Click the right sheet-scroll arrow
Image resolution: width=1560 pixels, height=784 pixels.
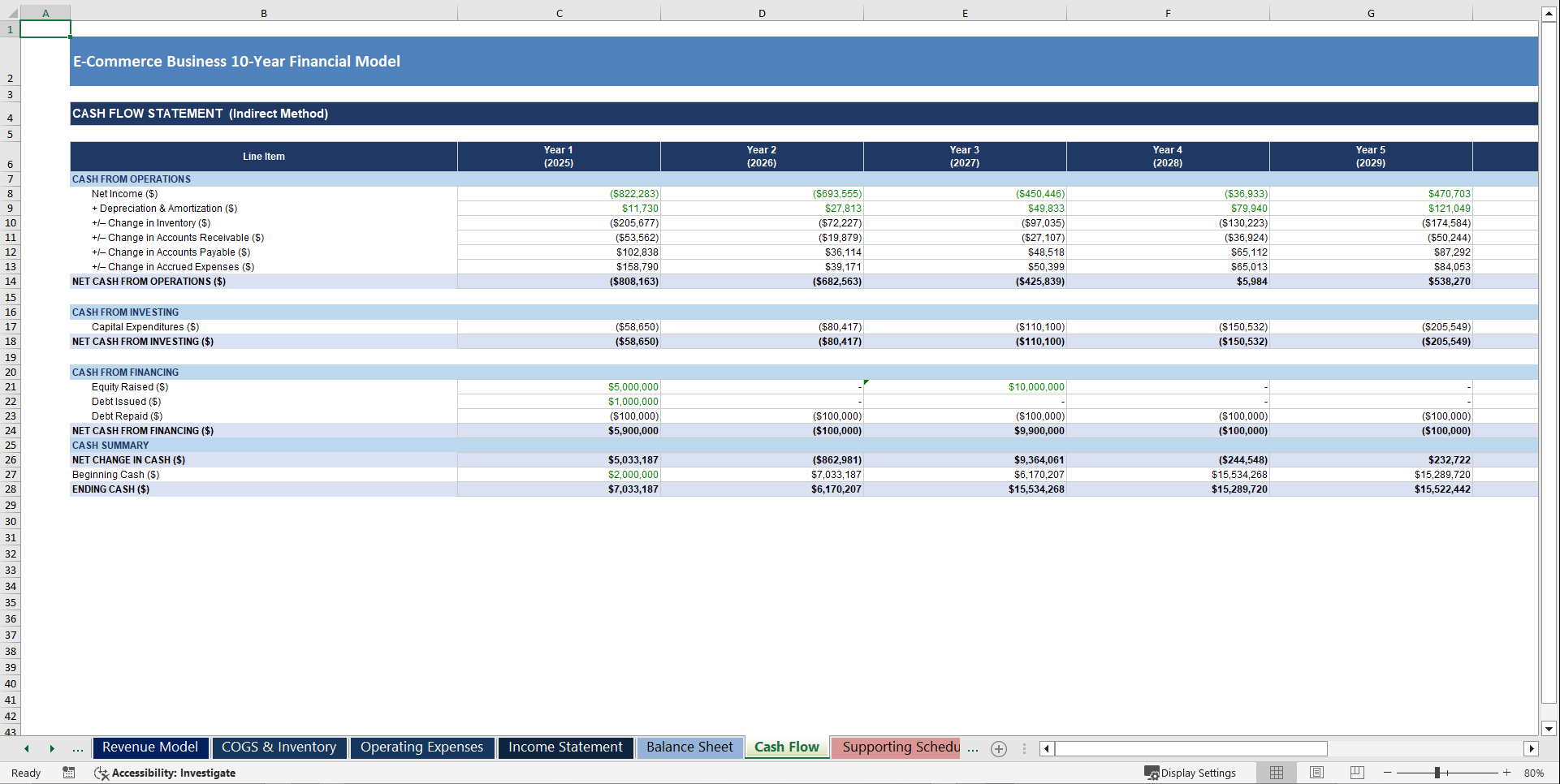click(x=52, y=748)
